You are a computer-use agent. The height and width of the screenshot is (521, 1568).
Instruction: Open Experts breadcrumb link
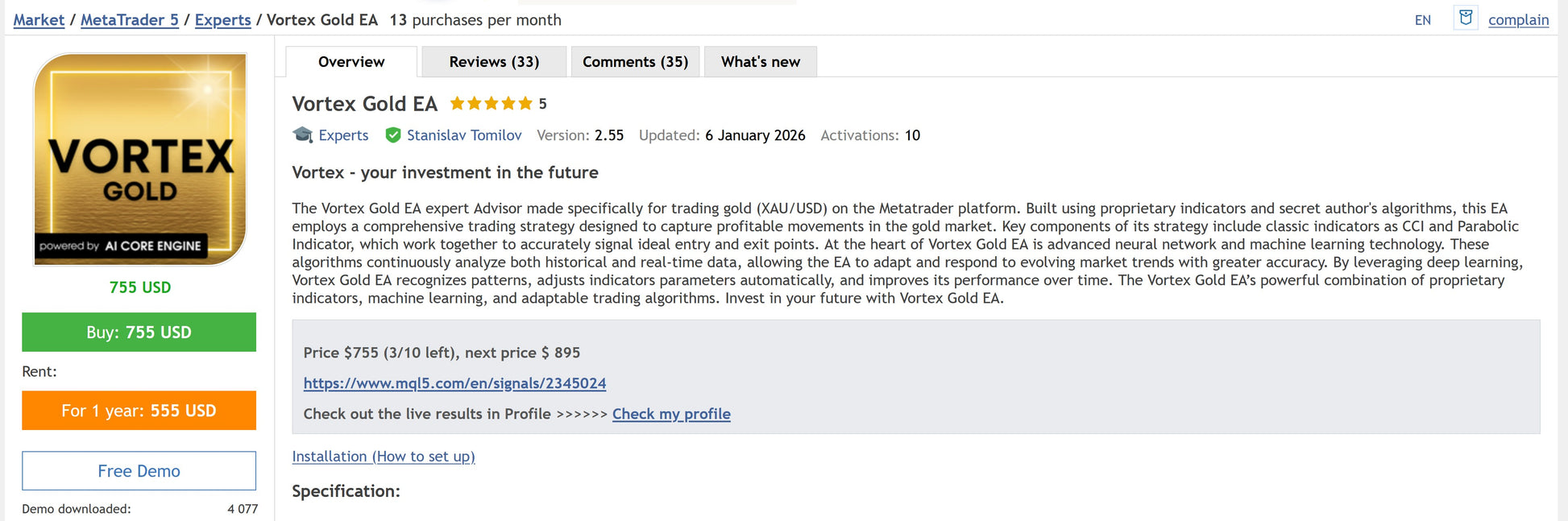[222, 20]
